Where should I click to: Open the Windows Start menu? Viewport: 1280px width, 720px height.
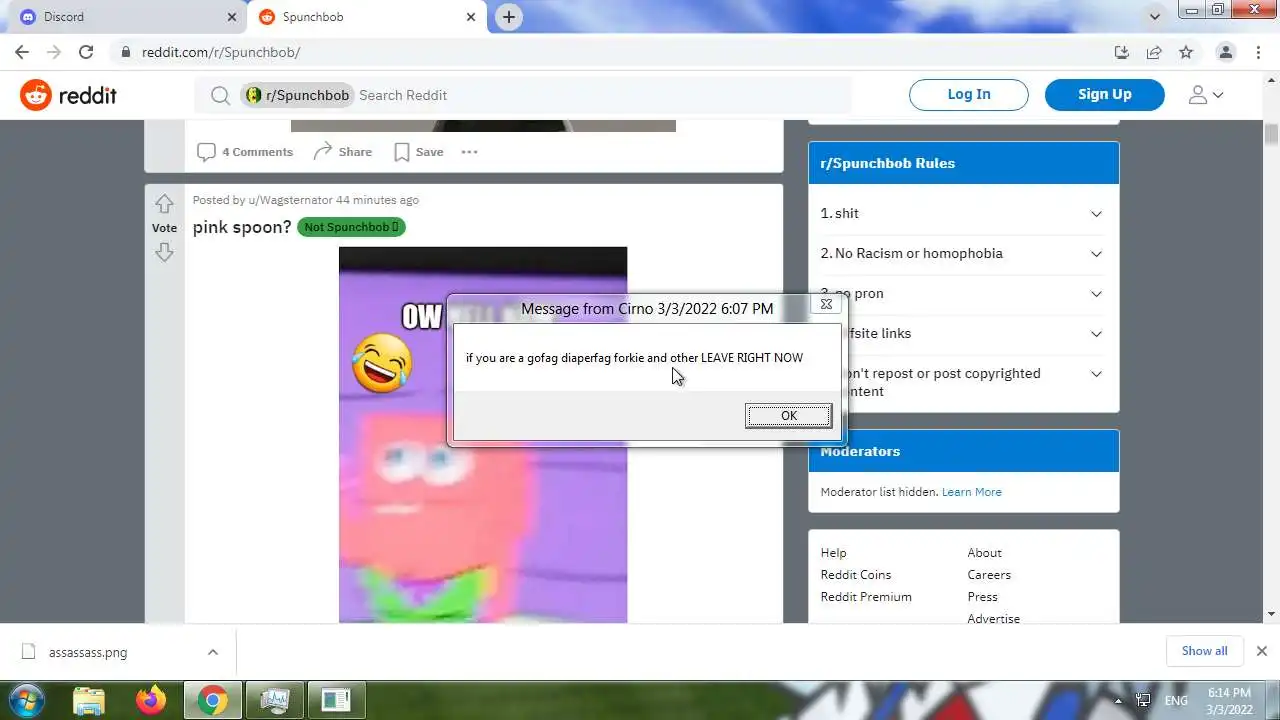coord(26,700)
